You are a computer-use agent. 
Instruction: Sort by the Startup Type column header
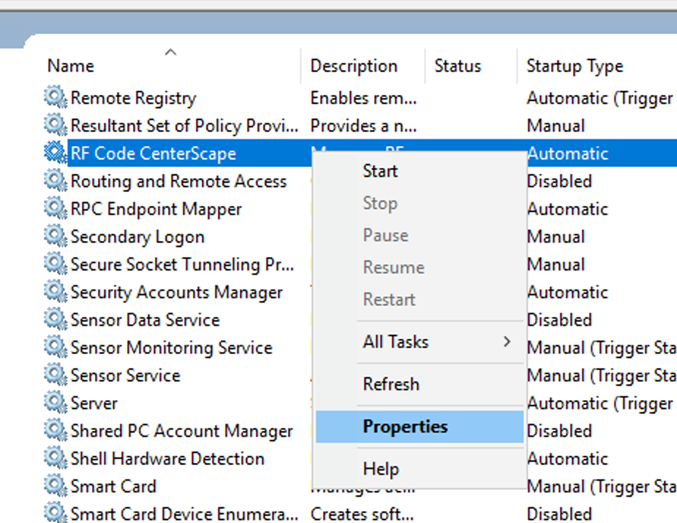pyautogui.click(x=574, y=66)
